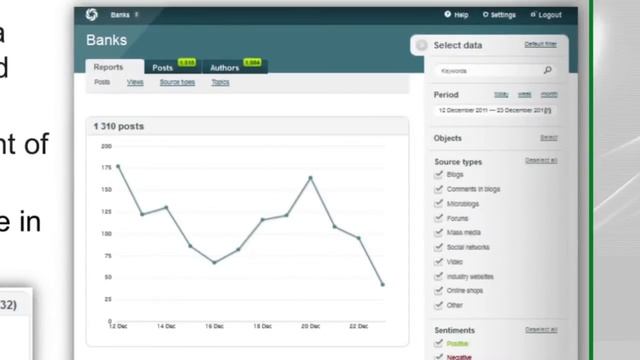The image size is (640, 360).
Task: Open the date range picker field
Action: tap(495, 110)
